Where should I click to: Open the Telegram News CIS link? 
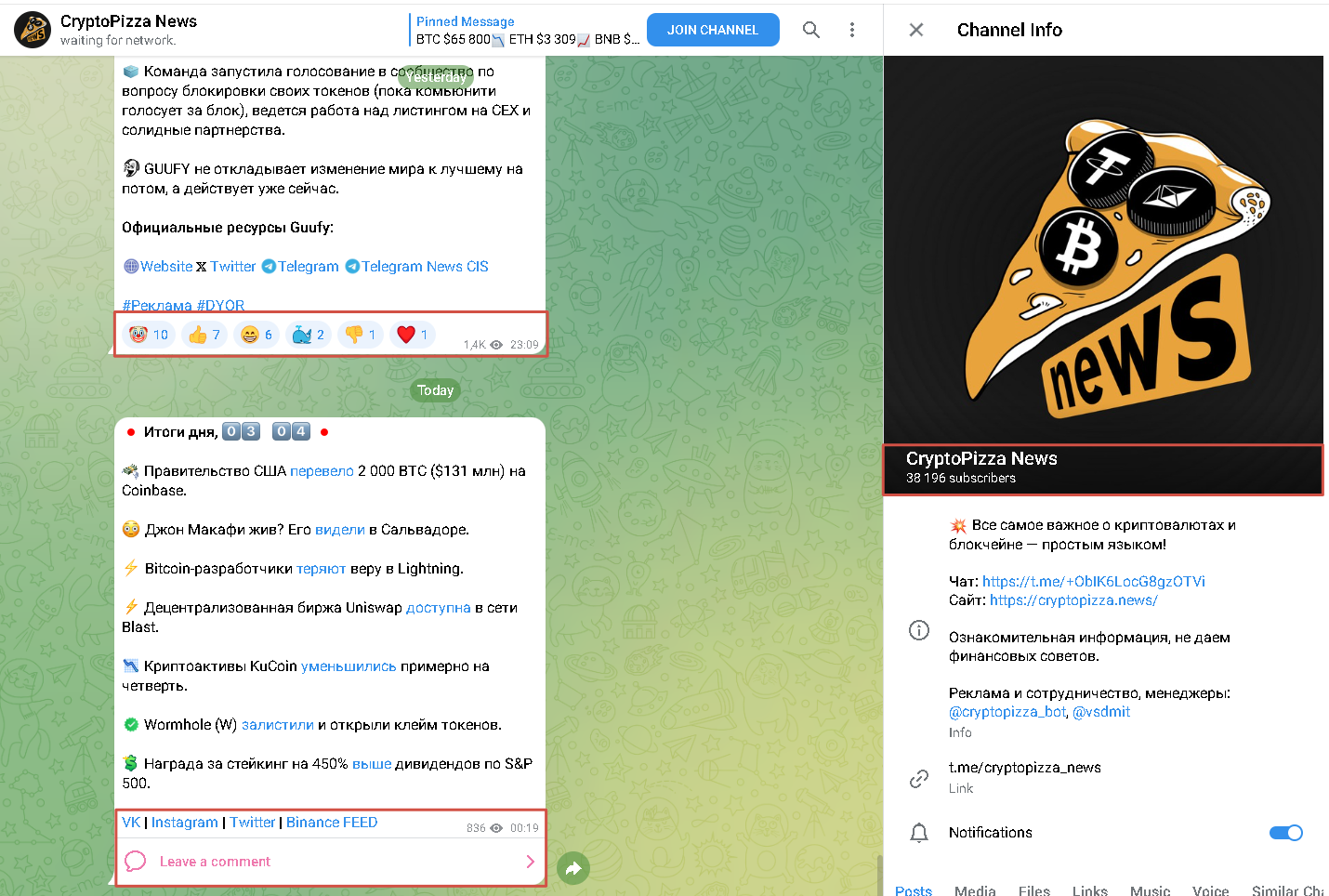coord(425,266)
